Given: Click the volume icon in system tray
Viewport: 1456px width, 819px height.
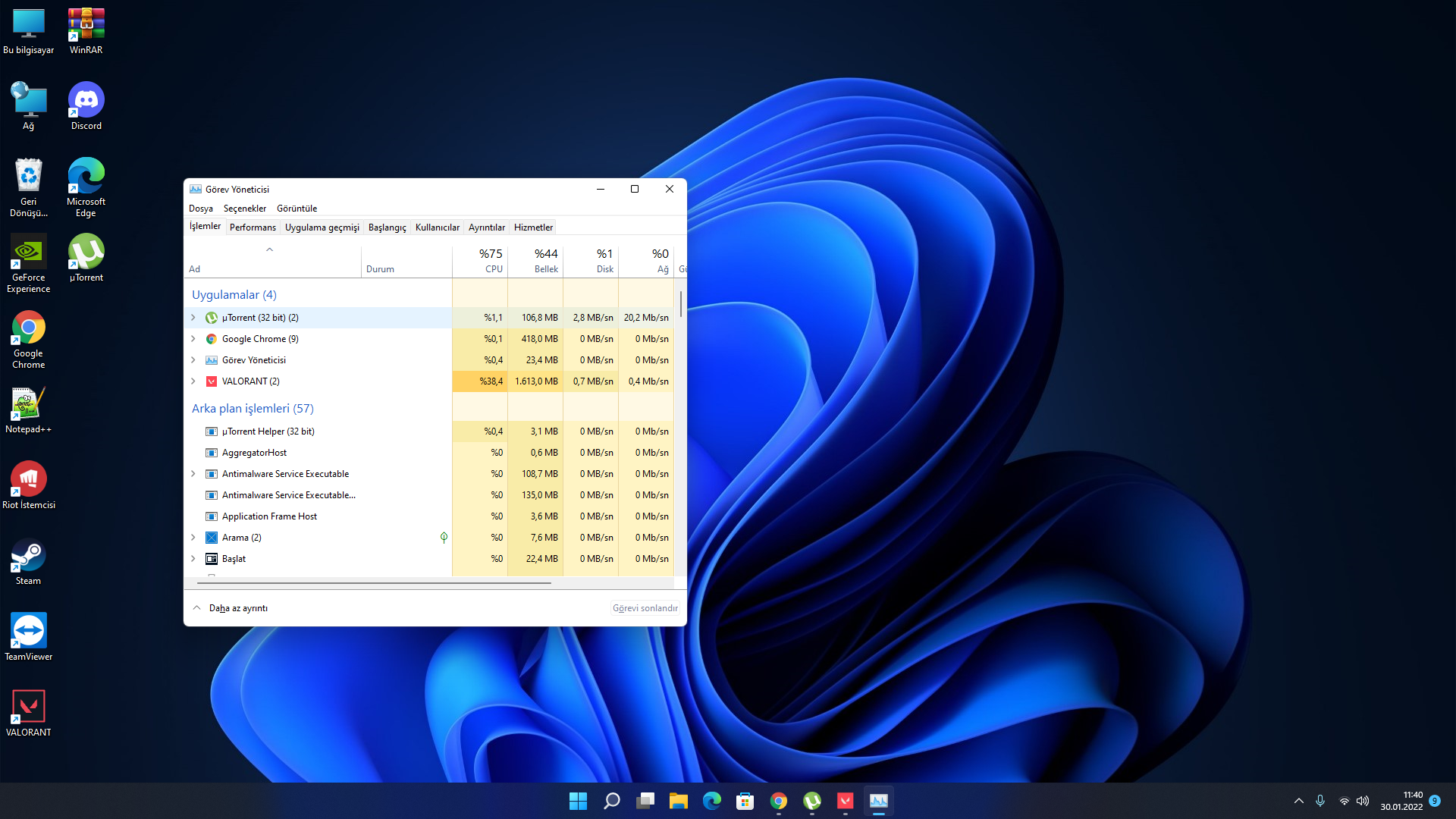Looking at the screenshot, I should click(x=1363, y=801).
